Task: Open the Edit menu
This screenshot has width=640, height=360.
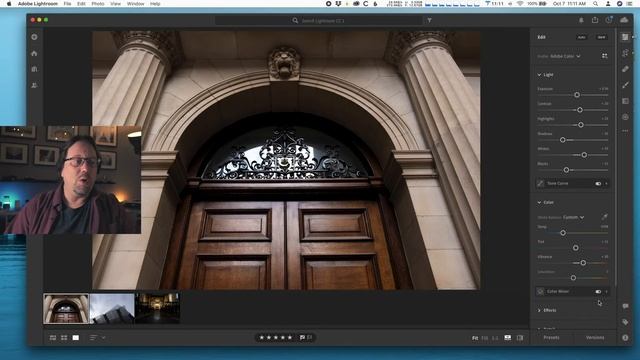Action: click(81, 4)
